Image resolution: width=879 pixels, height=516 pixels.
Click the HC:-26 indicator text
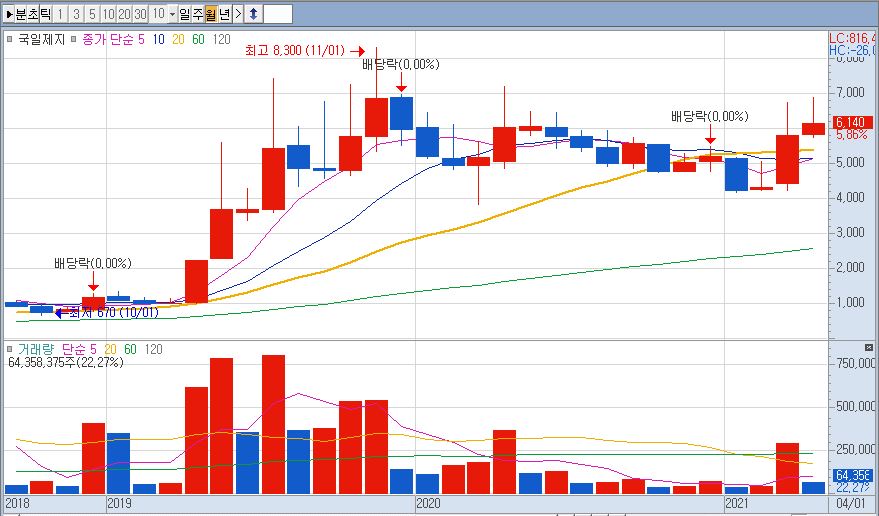852,50
